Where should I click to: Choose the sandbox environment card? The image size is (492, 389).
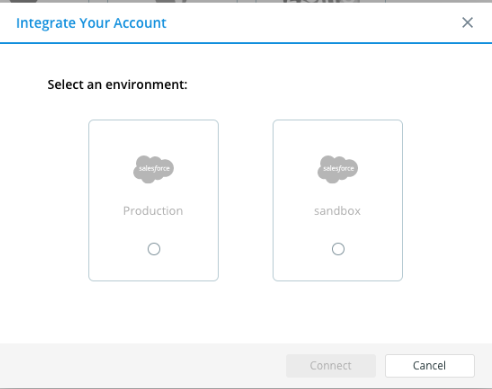[338, 200]
